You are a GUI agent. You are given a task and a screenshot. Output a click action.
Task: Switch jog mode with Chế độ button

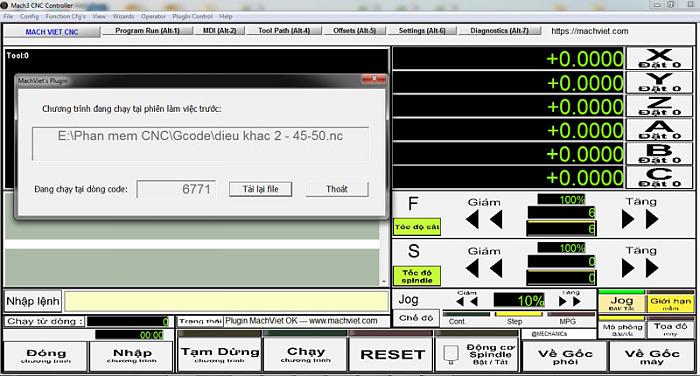[x=416, y=318]
